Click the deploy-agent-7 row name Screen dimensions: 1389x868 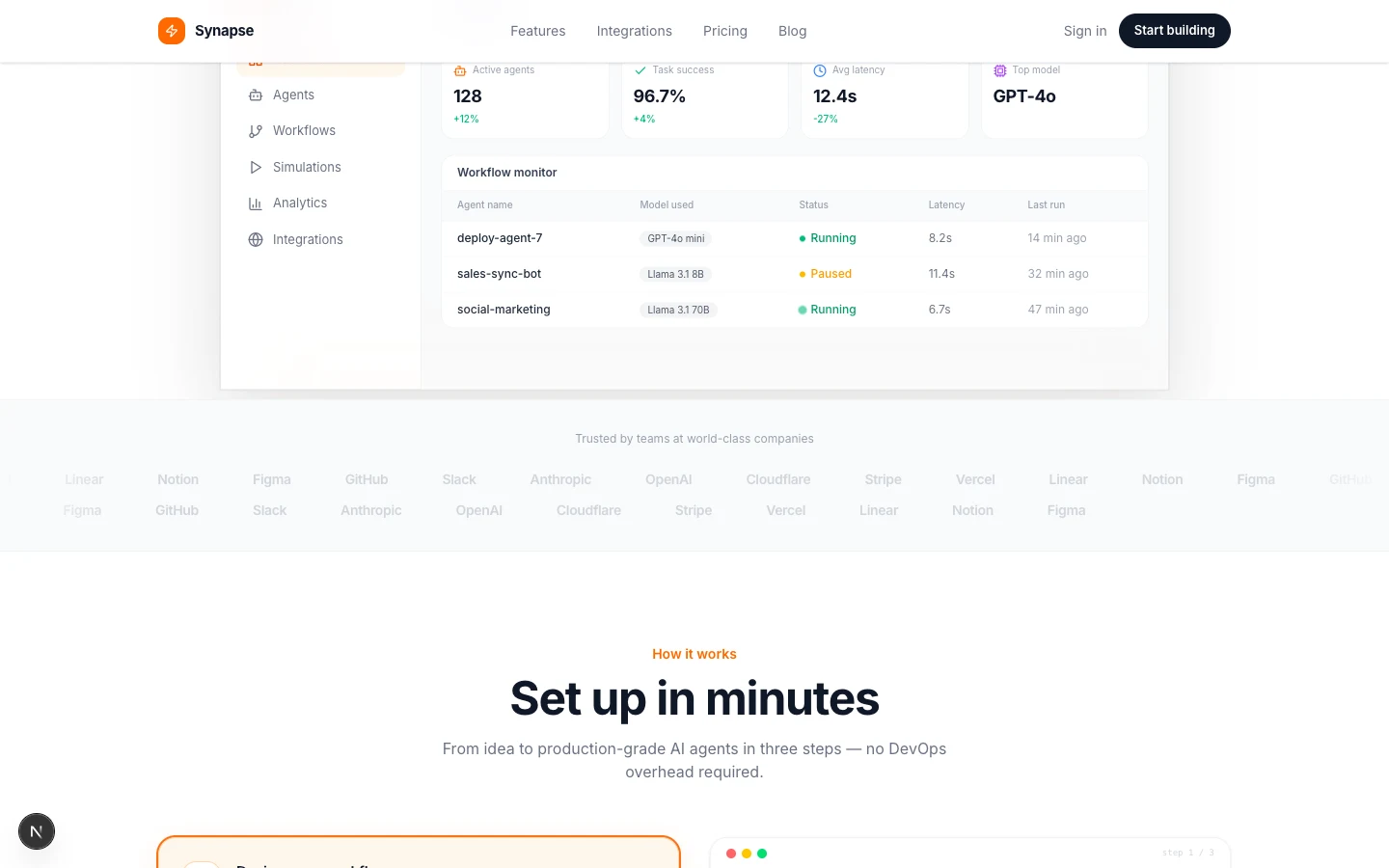pyautogui.click(x=500, y=238)
